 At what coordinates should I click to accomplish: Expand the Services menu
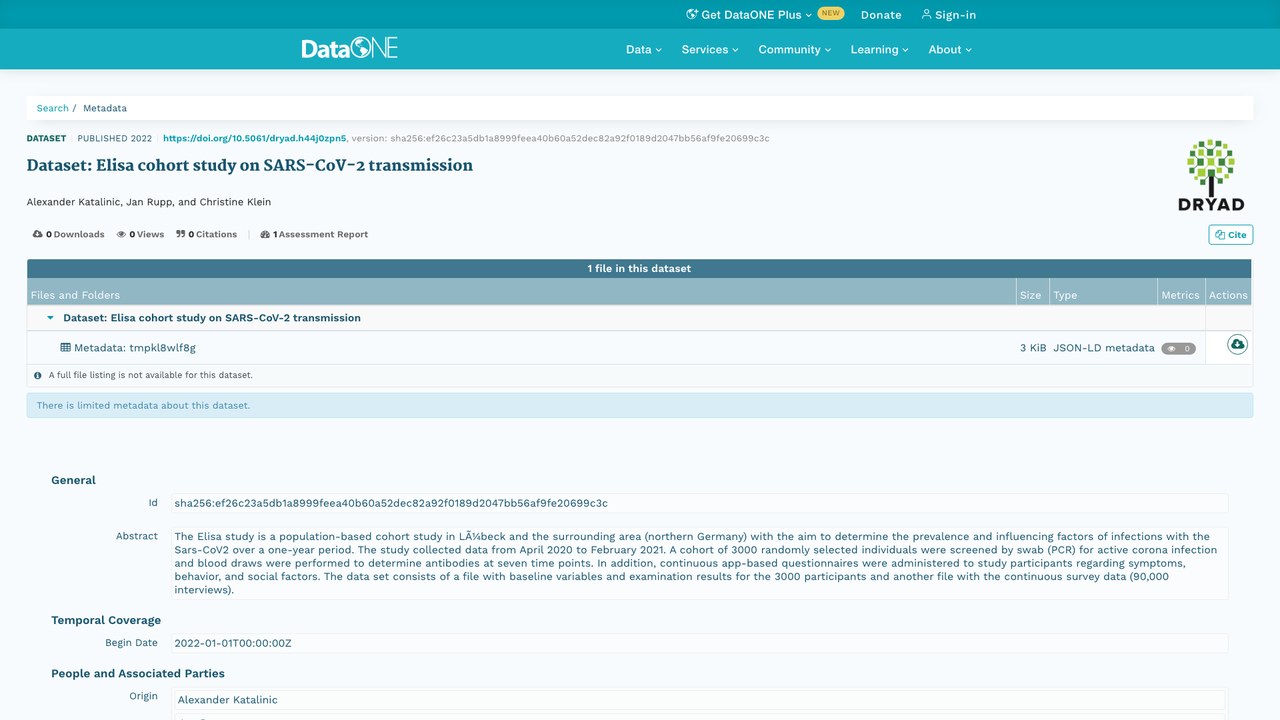[710, 49]
